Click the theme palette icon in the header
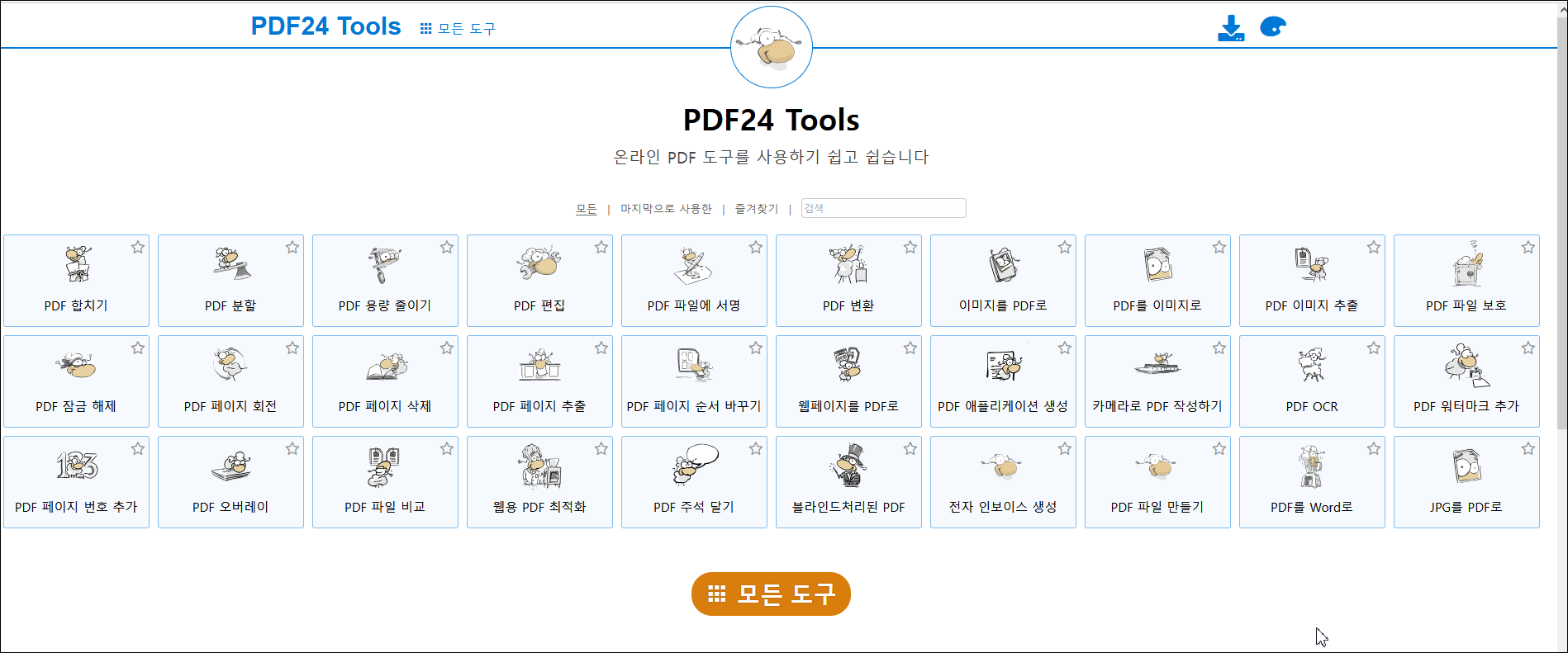 click(x=1273, y=27)
